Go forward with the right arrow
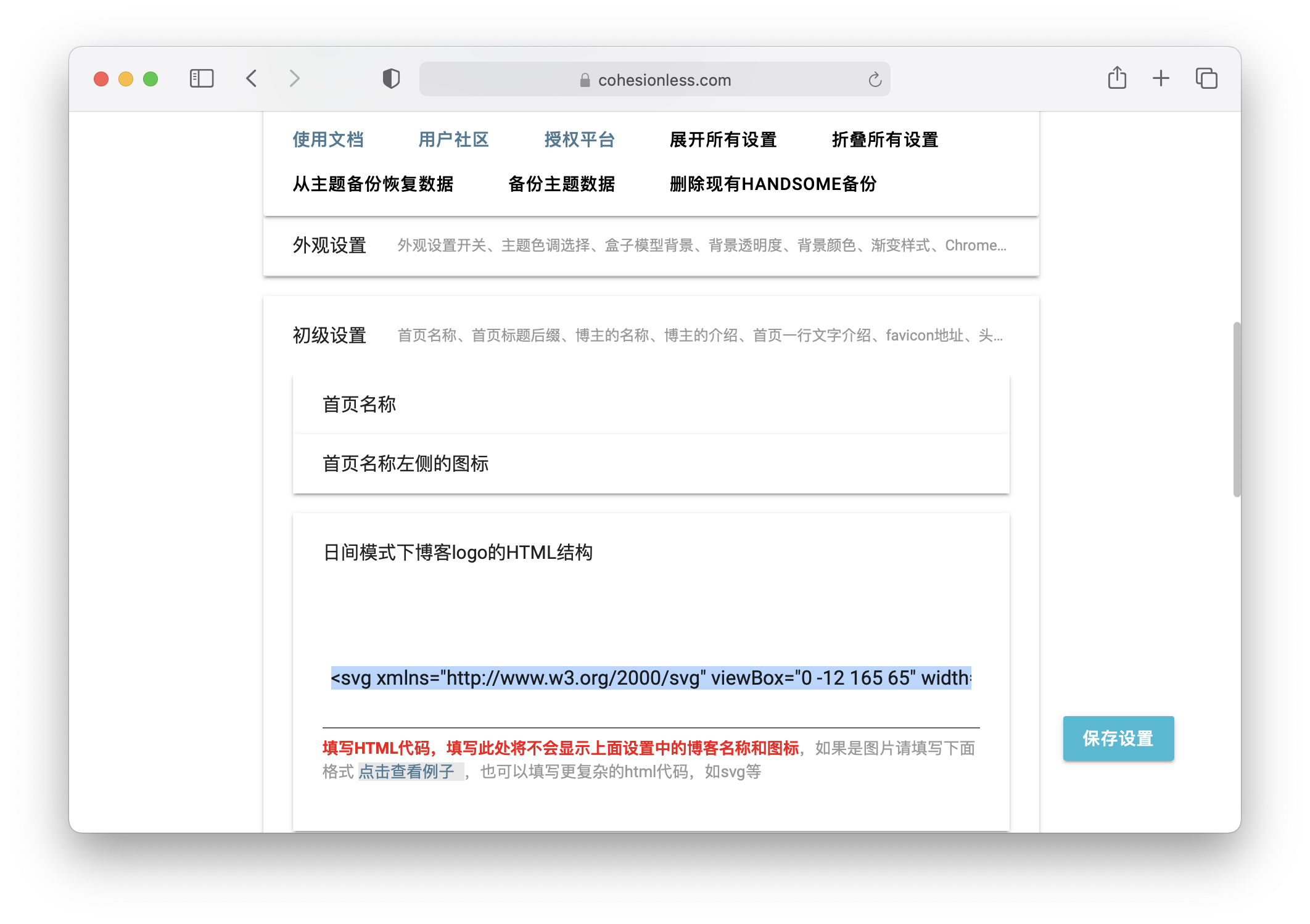The image size is (1310, 924). pos(295,79)
